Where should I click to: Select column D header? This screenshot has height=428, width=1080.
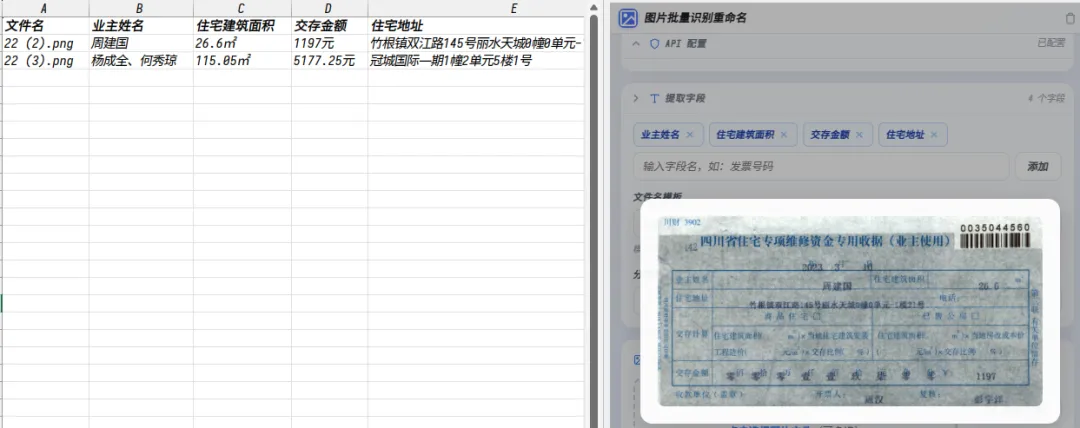tap(329, 8)
